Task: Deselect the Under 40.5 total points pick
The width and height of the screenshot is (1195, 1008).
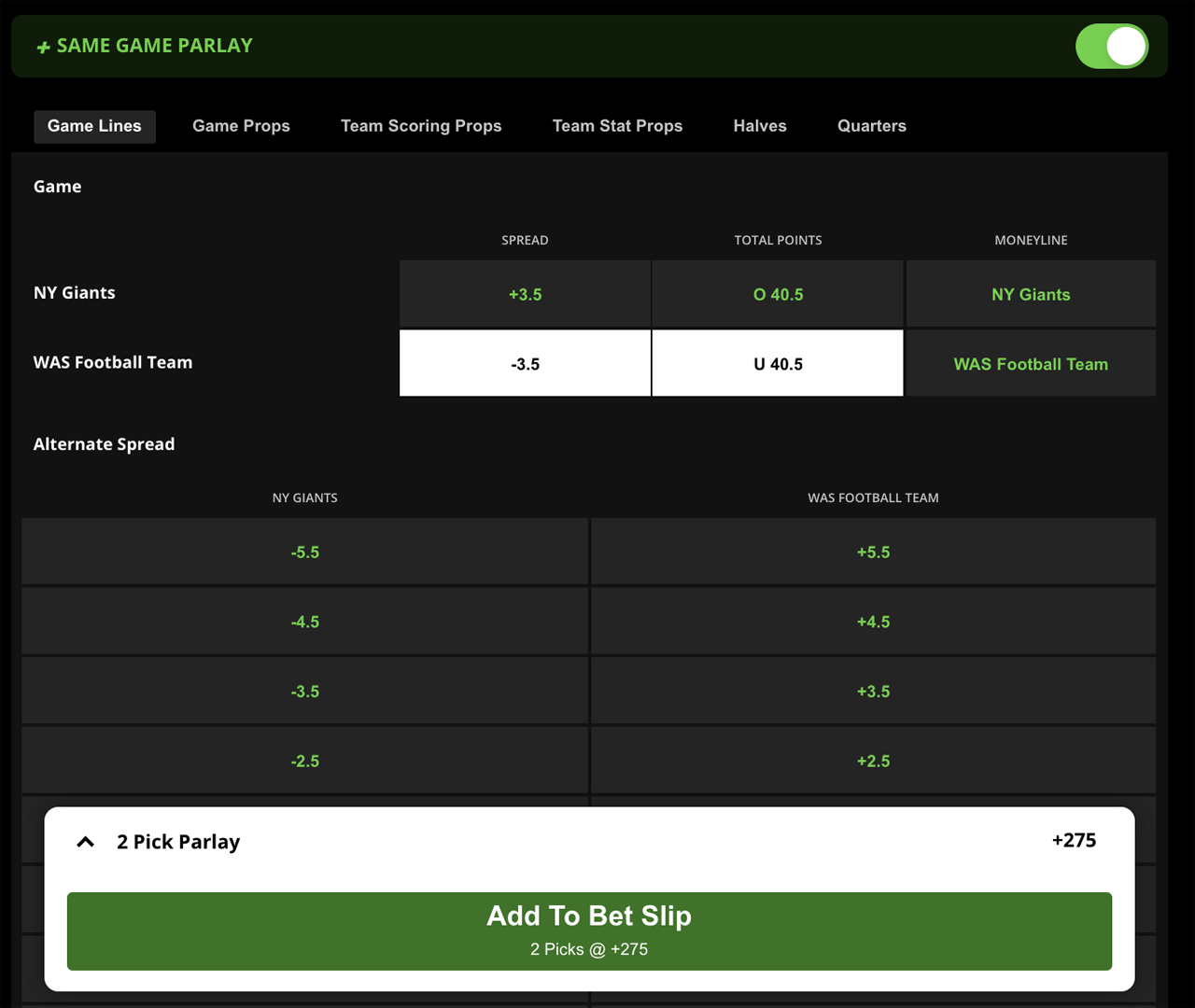Action: (x=778, y=363)
